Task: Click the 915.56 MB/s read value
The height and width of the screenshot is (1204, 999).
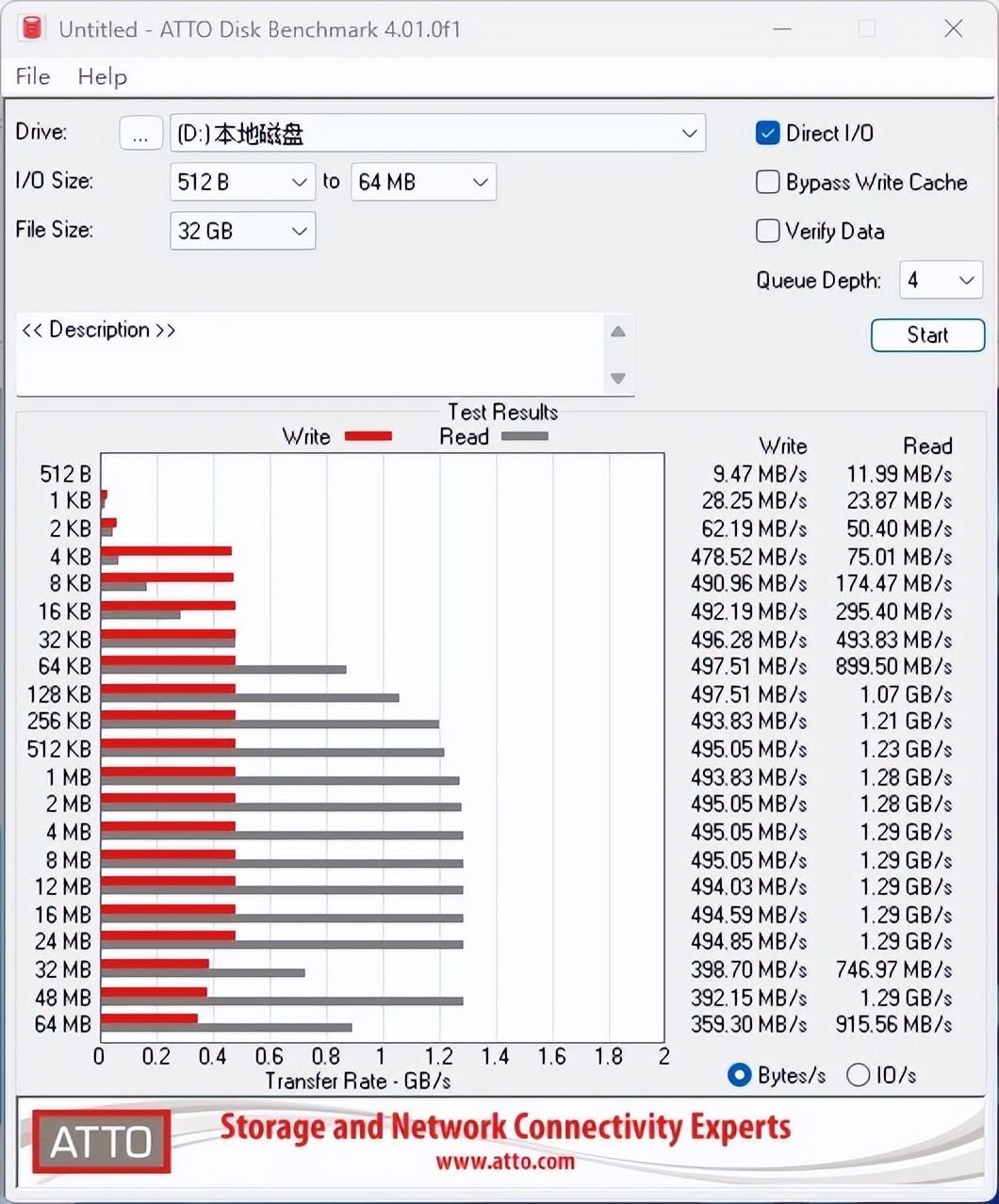Action: (x=893, y=1024)
